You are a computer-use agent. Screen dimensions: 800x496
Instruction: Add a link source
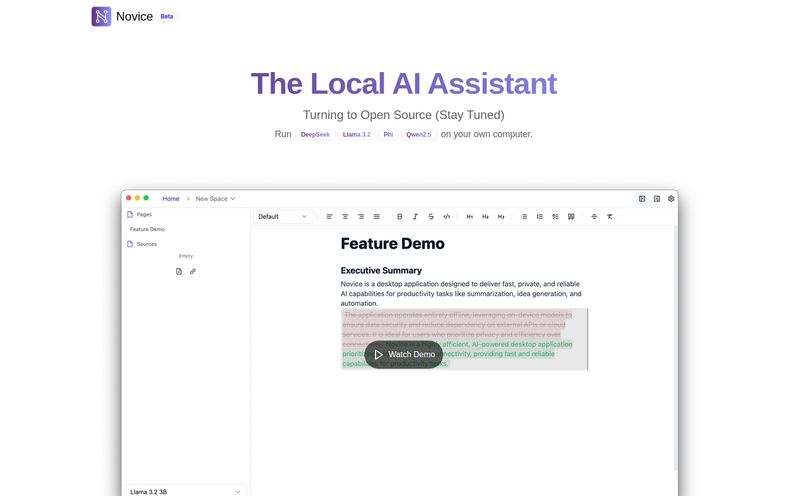tap(193, 271)
